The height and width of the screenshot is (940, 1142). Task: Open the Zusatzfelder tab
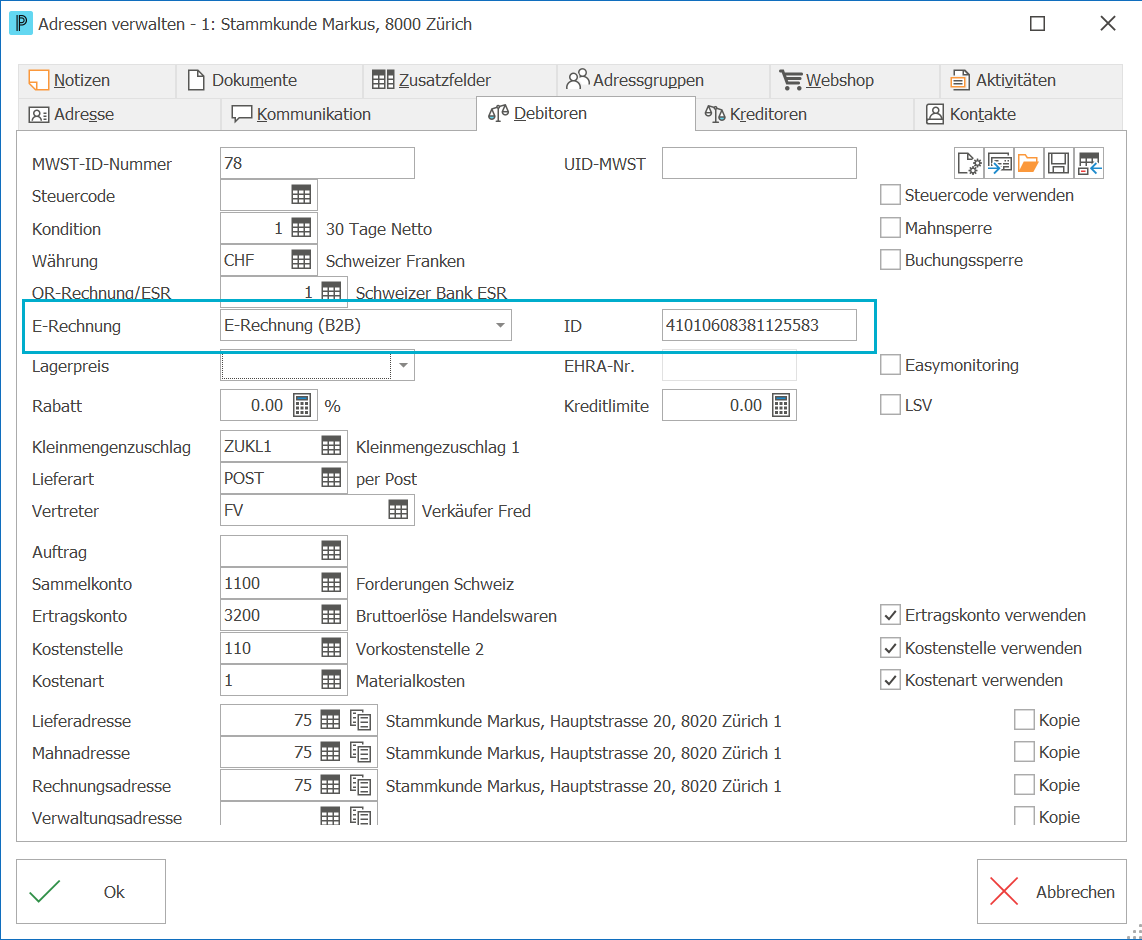click(x=460, y=80)
